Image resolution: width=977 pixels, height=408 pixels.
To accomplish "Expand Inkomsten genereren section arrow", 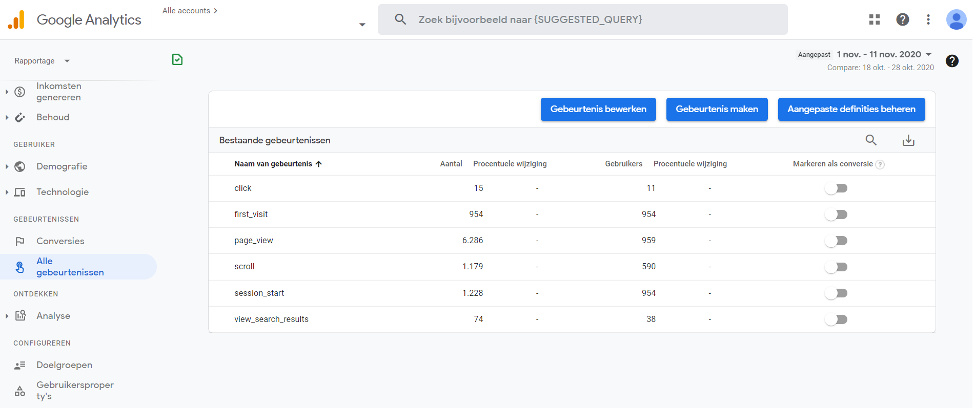I will pos(7,92).
